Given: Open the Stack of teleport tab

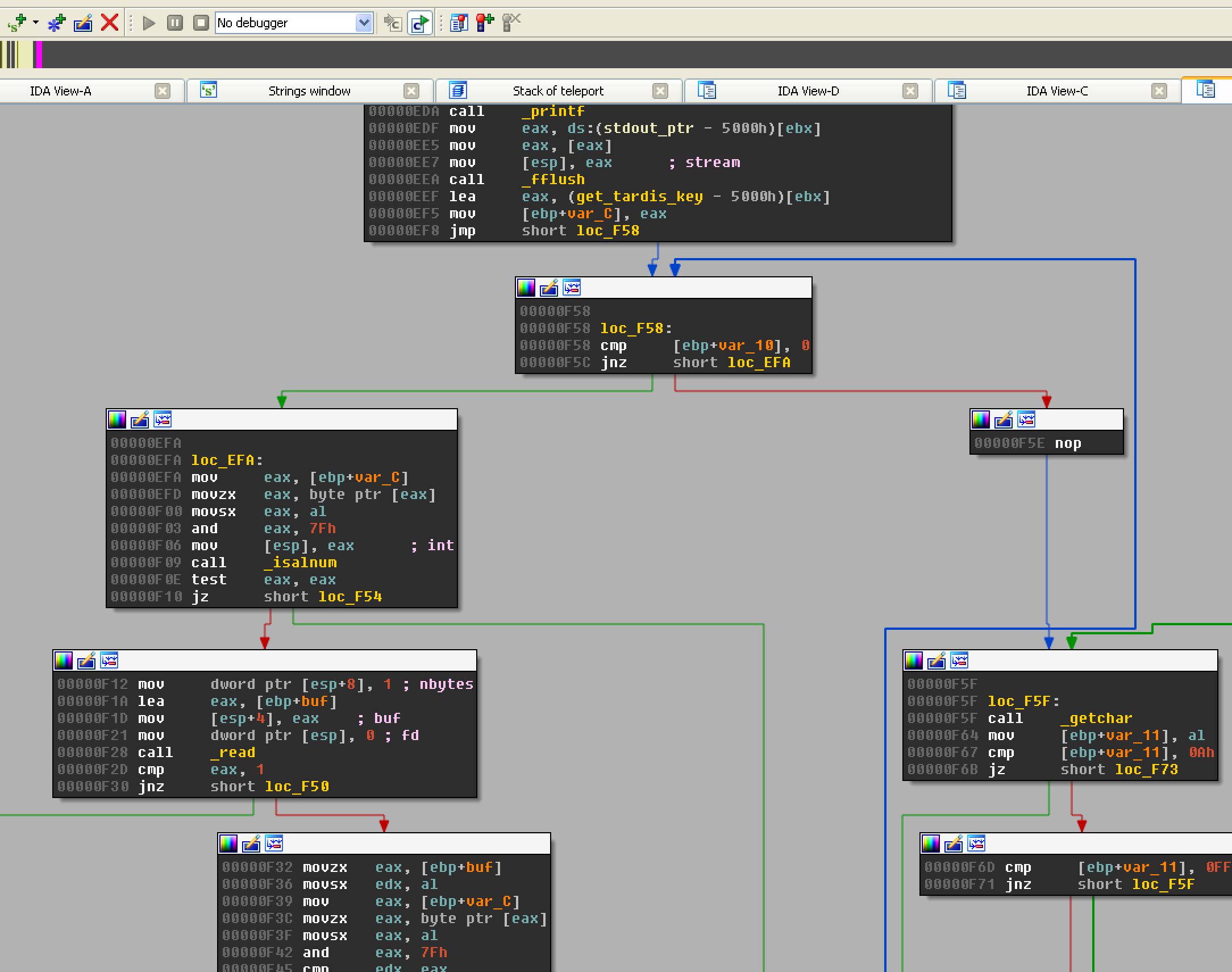Looking at the screenshot, I should click(x=557, y=91).
